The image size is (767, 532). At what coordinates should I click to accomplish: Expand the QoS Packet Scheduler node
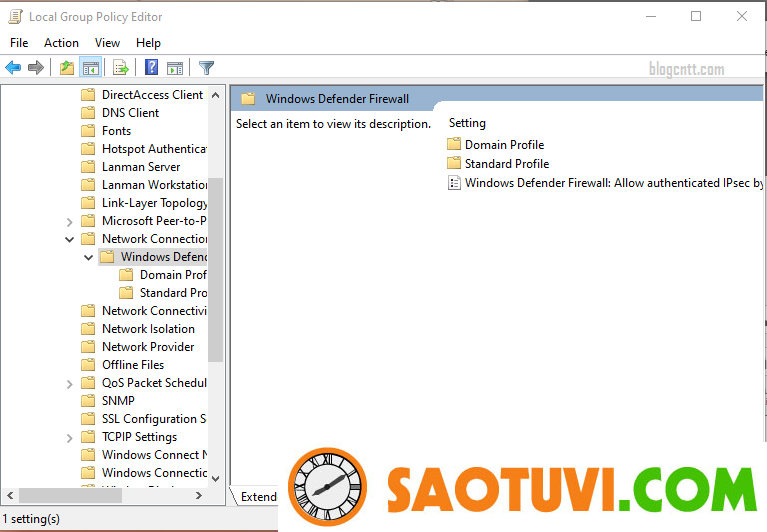tap(69, 384)
